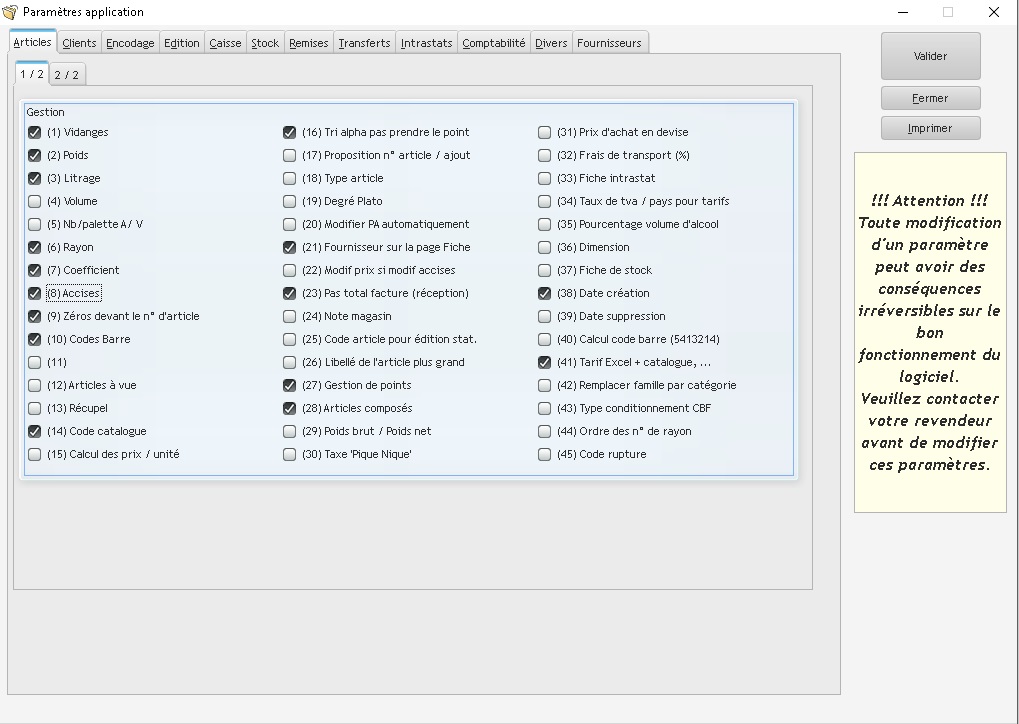Go to the Caisse tab
This screenshot has width=1019, height=724.
pos(225,43)
